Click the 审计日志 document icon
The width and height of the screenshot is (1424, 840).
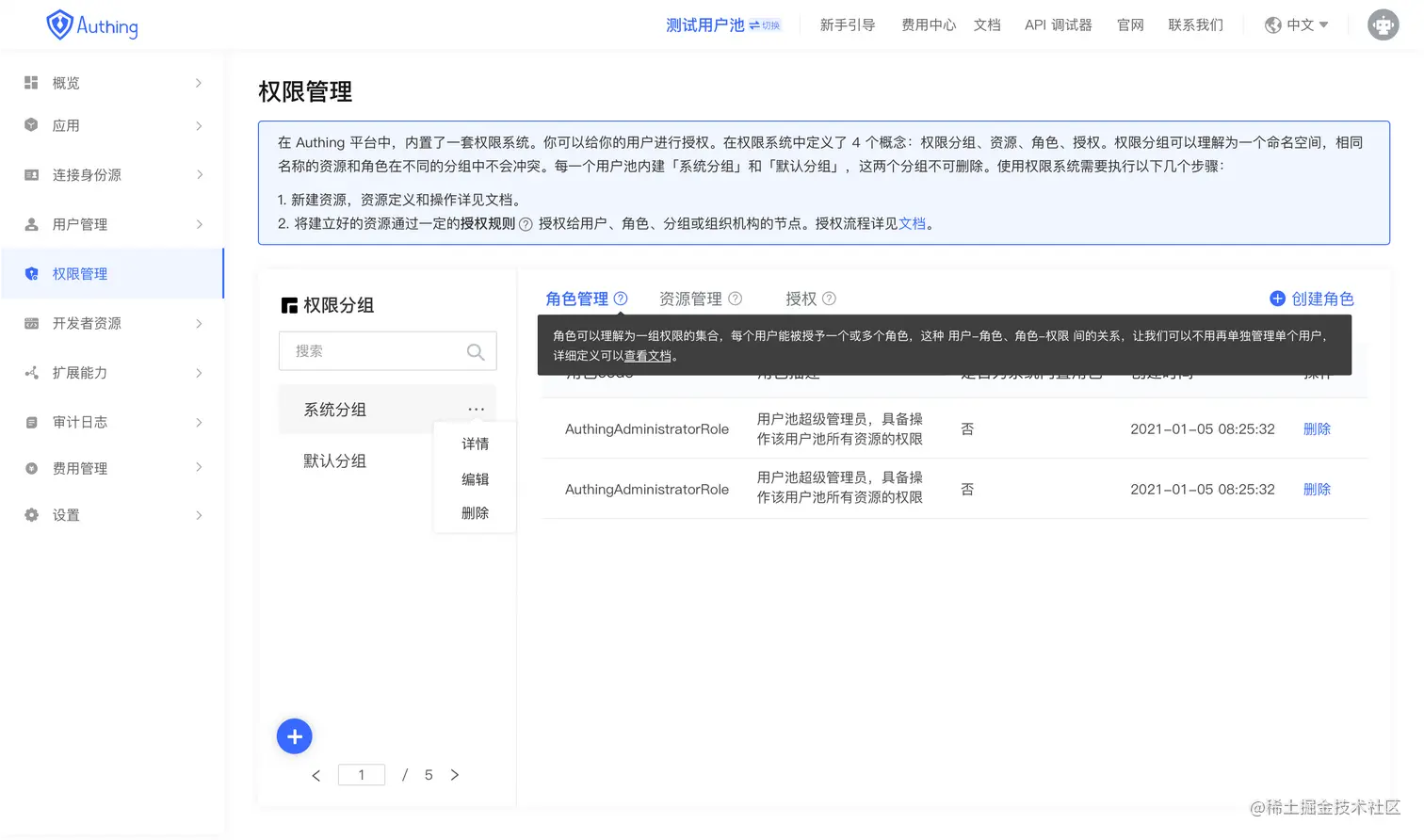pyautogui.click(x=31, y=422)
